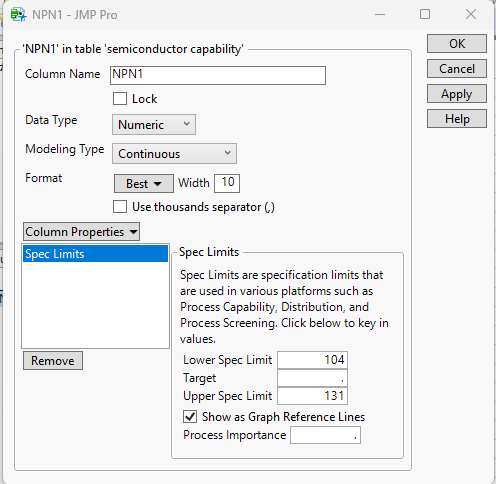Click the Target value field

point(312,378)
